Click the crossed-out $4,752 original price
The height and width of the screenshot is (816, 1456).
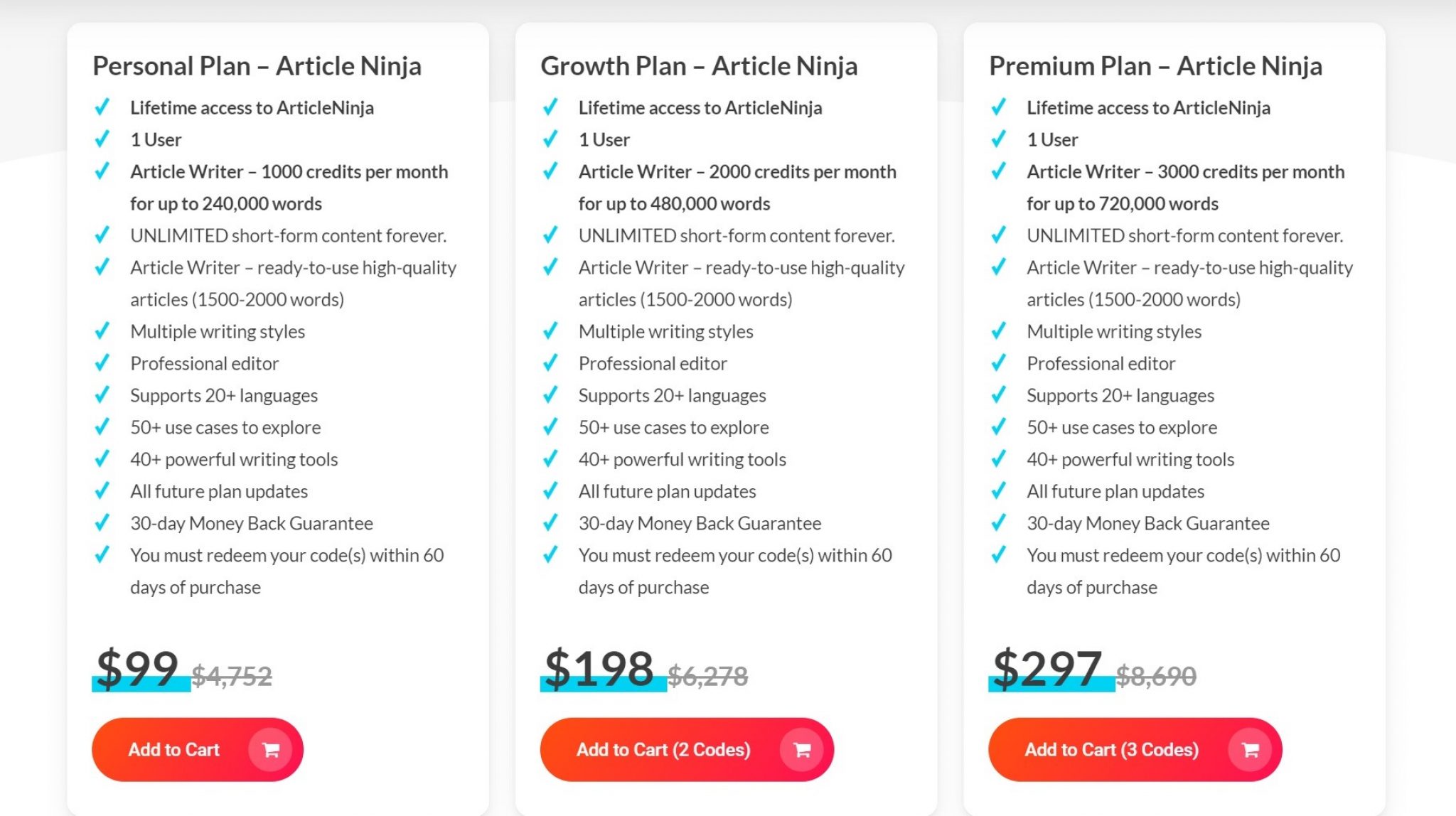232,676
